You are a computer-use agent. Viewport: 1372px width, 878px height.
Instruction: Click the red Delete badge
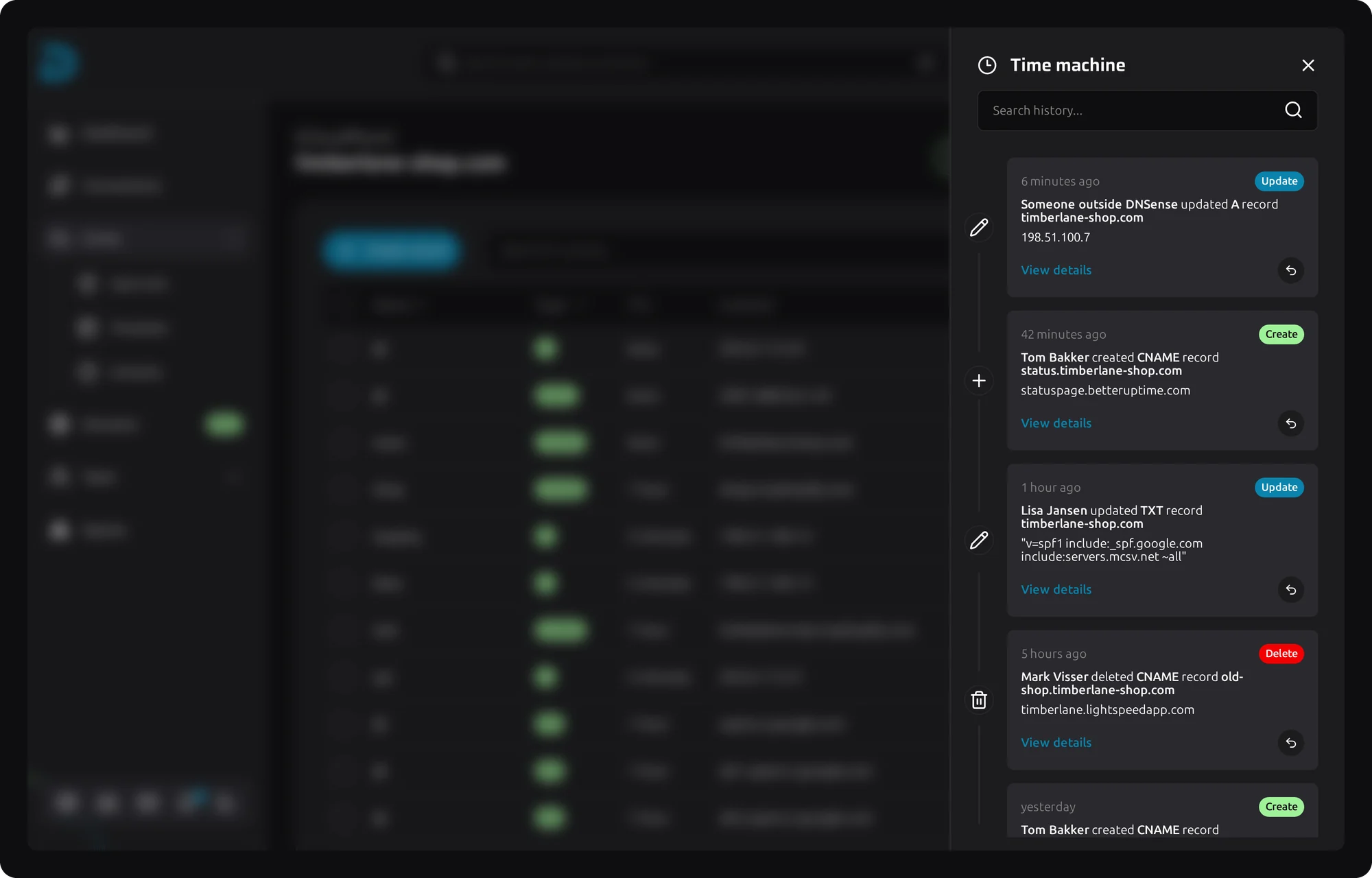[1281, 654]
